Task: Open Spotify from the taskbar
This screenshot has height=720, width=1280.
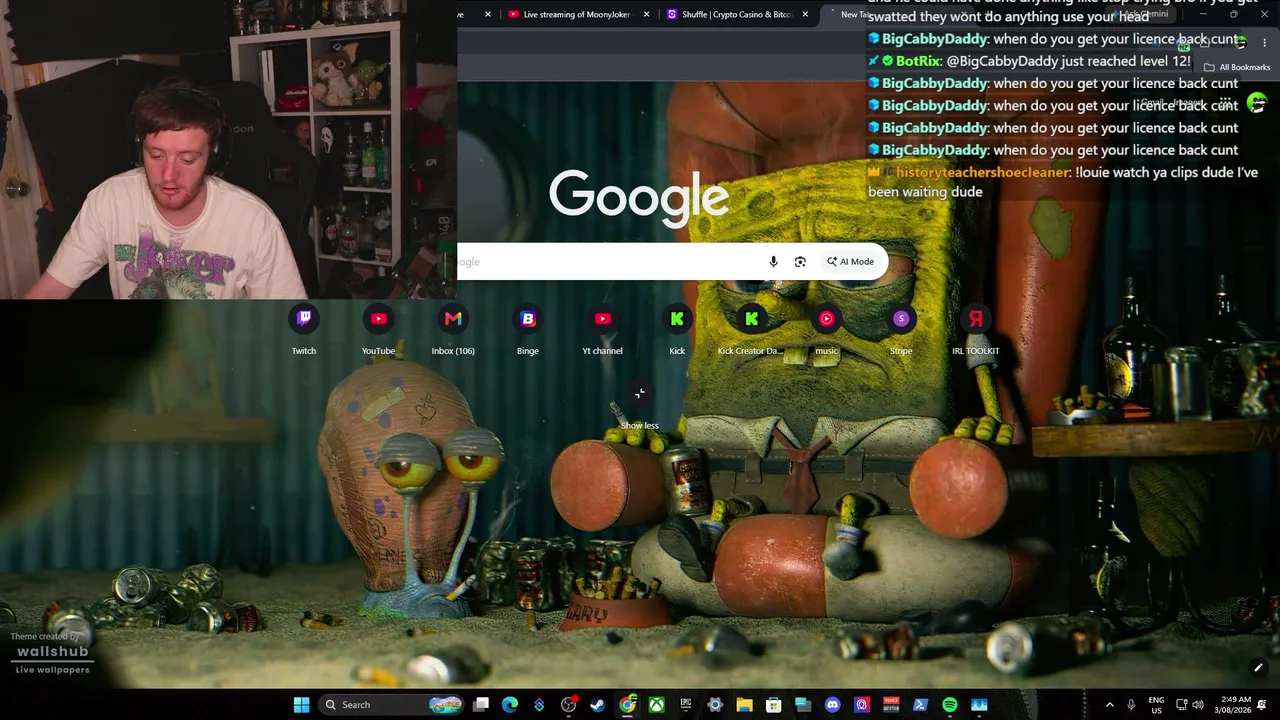Action: tap(950, 705)
